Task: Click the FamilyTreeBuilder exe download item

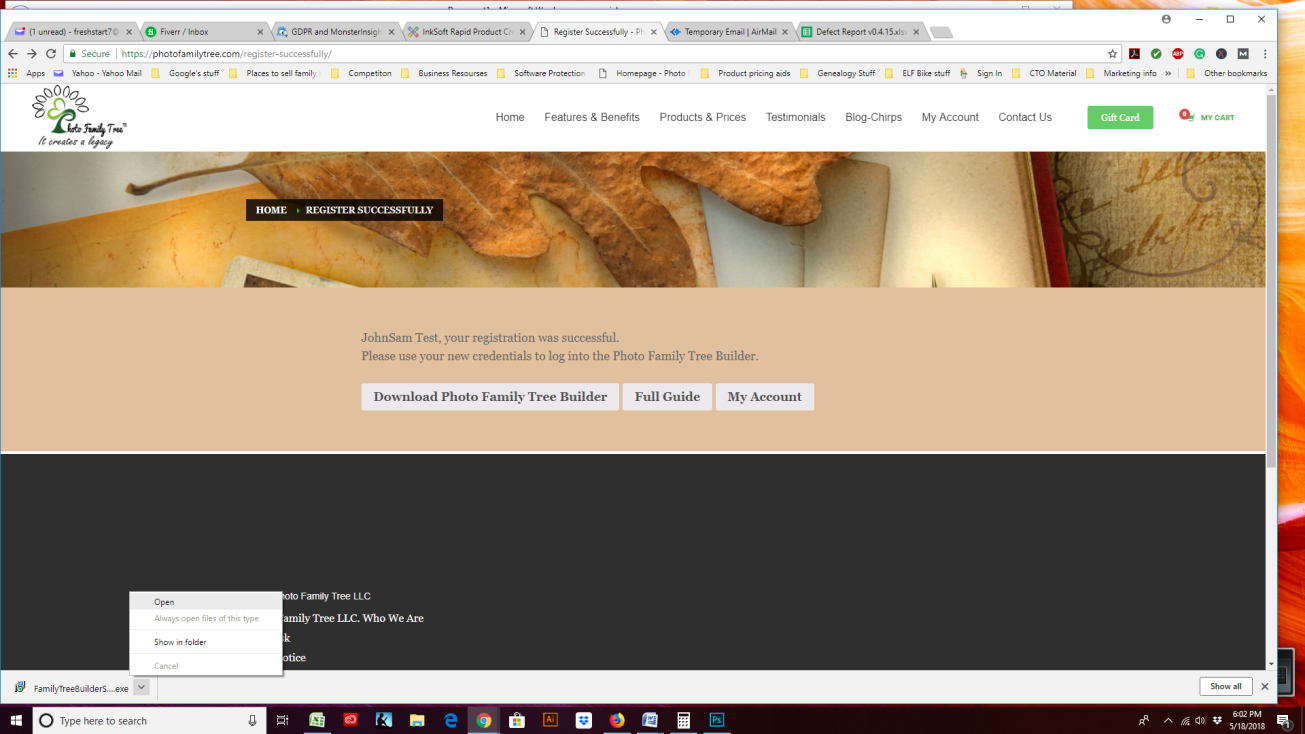Action: [72, 688]
